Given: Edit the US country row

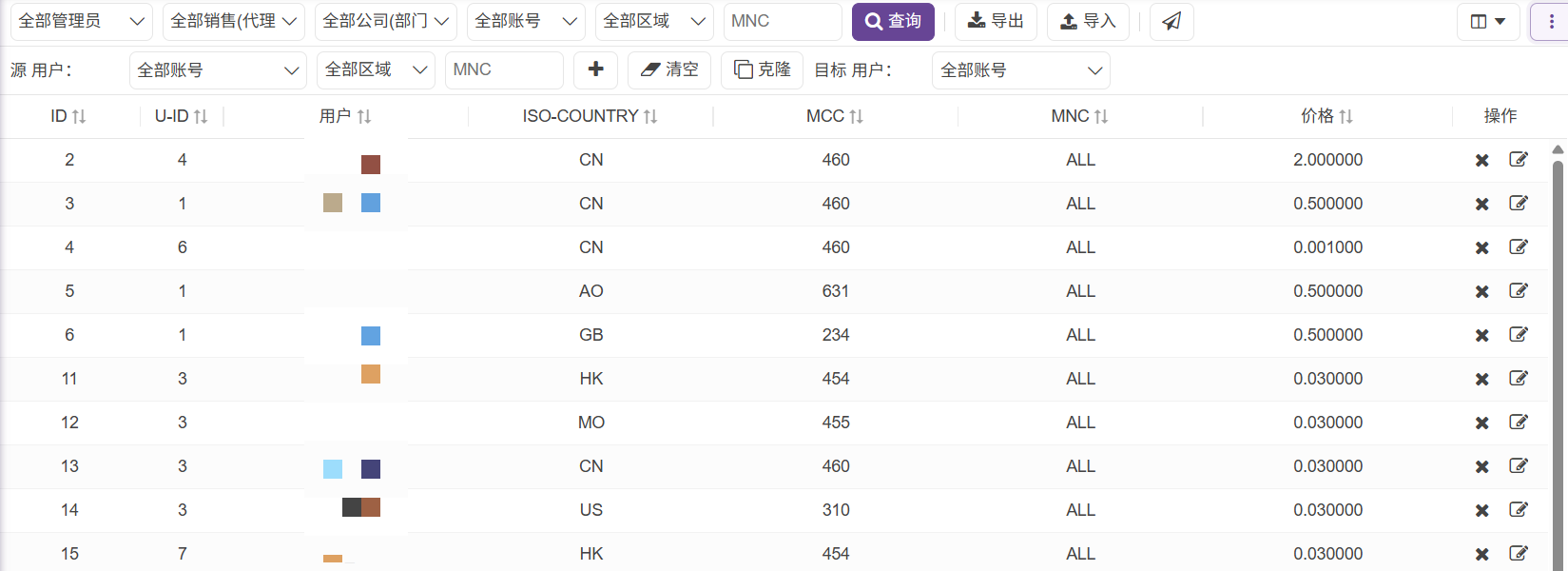Looking at the screenshot, I should tap(1519, 510).
